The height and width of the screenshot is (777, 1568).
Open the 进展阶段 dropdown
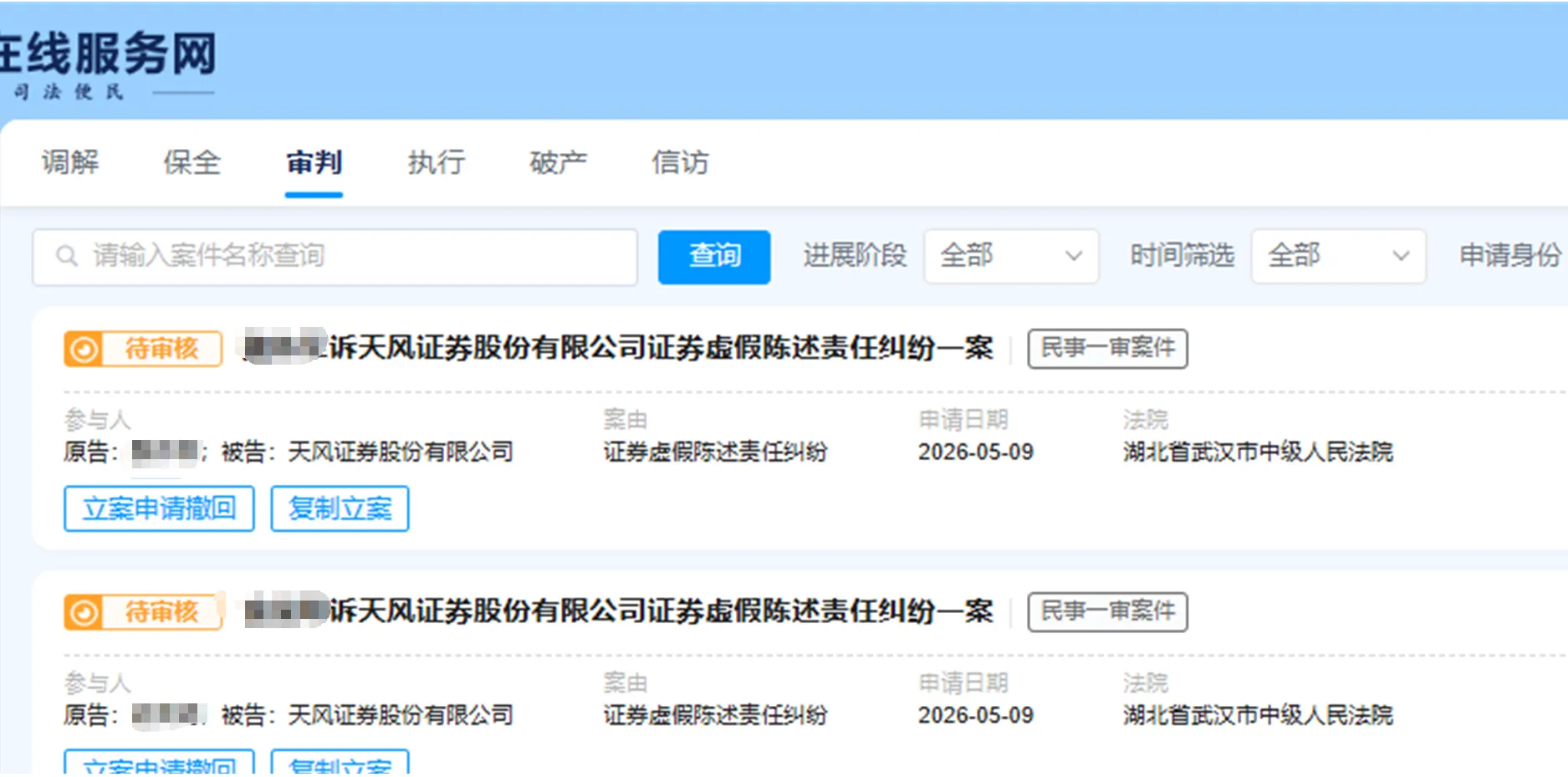pos(1011,256)
